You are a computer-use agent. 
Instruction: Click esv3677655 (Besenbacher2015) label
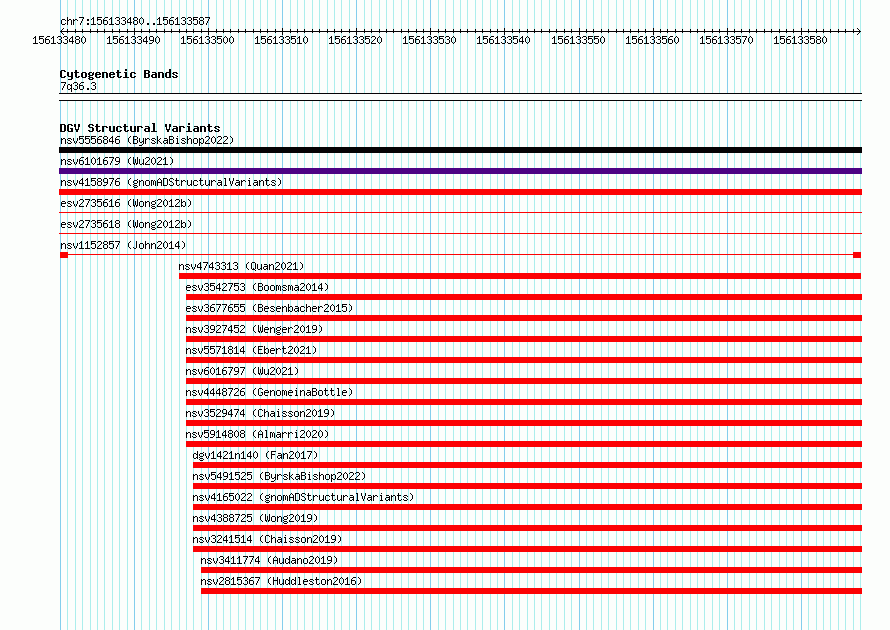pyautogui.click(x=269, y=308)
